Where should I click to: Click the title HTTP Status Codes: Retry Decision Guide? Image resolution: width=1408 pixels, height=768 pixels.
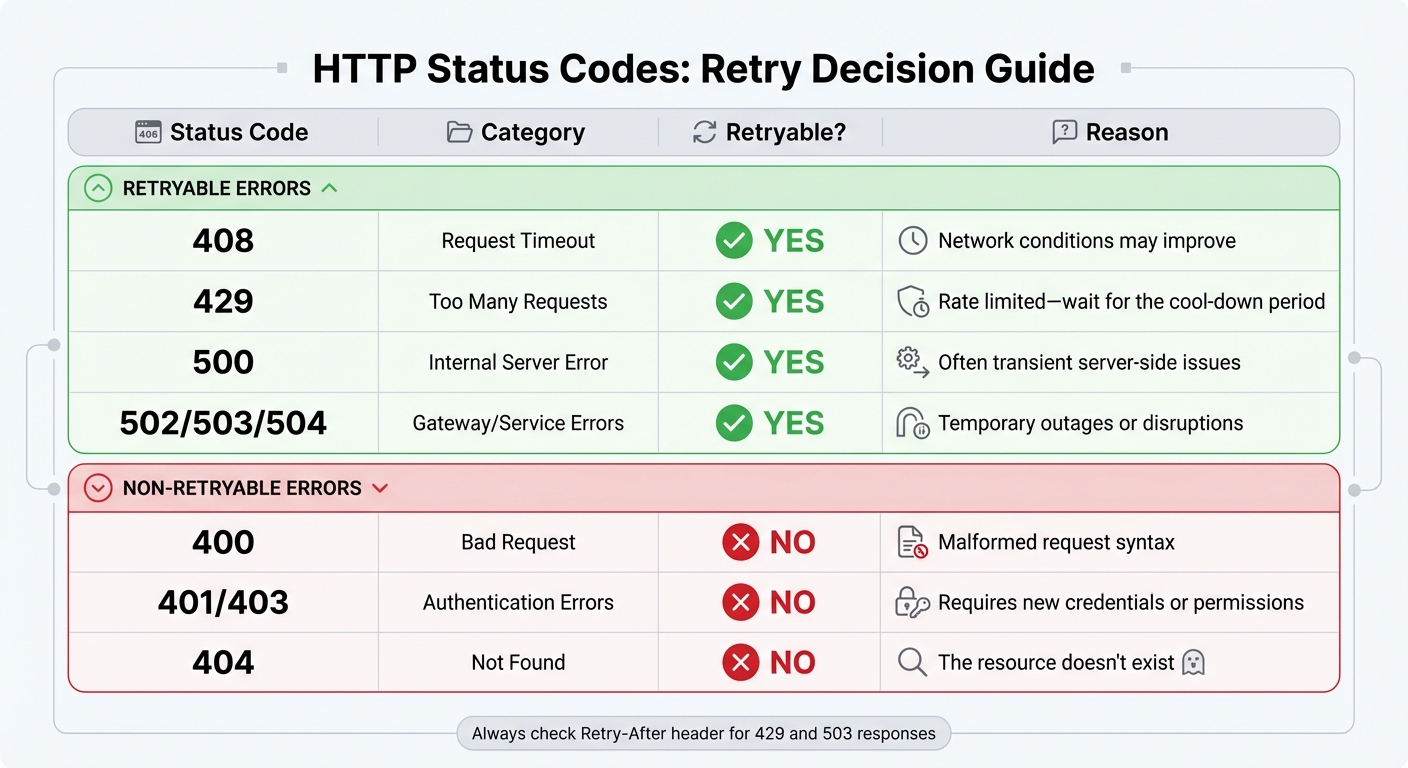pyautogui.click(x=704, y=69)
